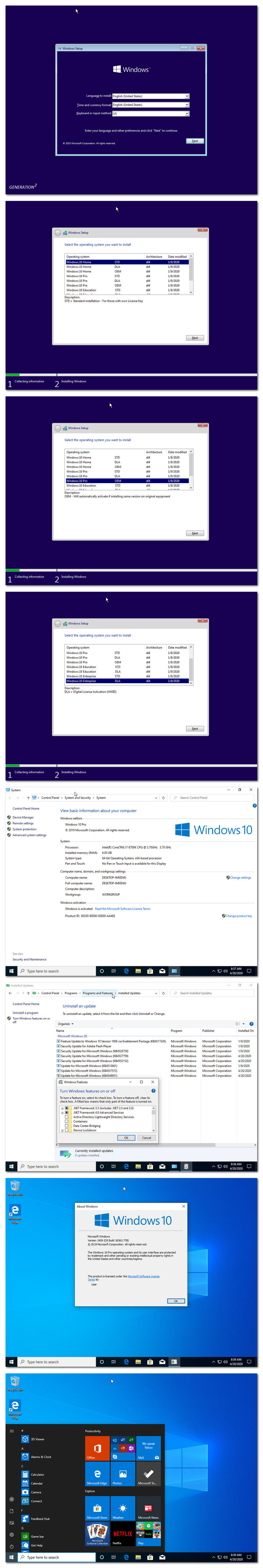Open the Mail tile in Productivity group
The width and height of the screenshot is (263, 1568).
point(148,1449)
